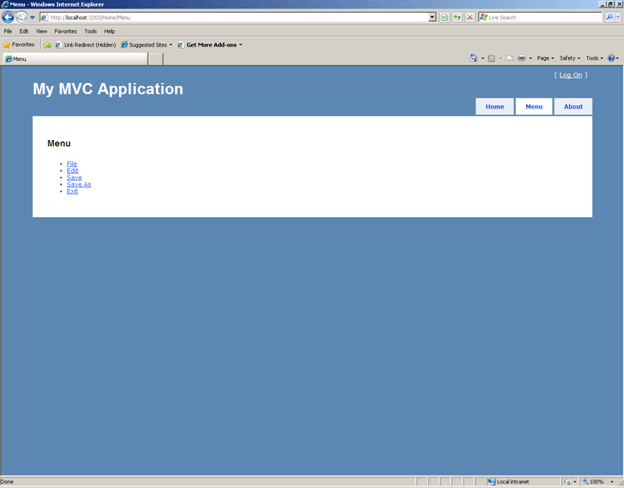The image size is (624, 488).
Task: Click the Log On link
Action: 571,75
